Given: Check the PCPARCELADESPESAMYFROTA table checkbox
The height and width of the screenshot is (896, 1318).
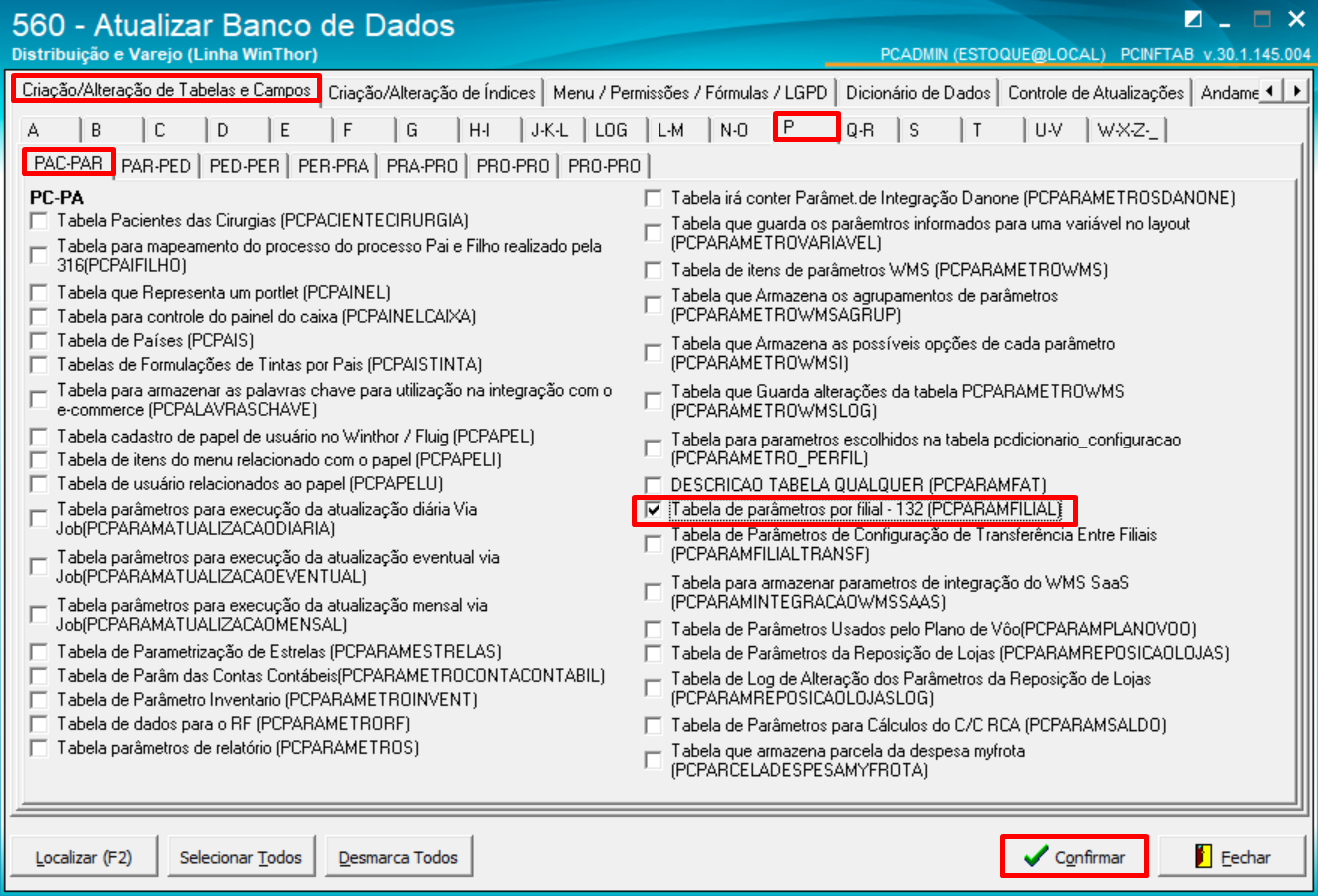Looking at the screenshot, I should [x=653, y=760].
